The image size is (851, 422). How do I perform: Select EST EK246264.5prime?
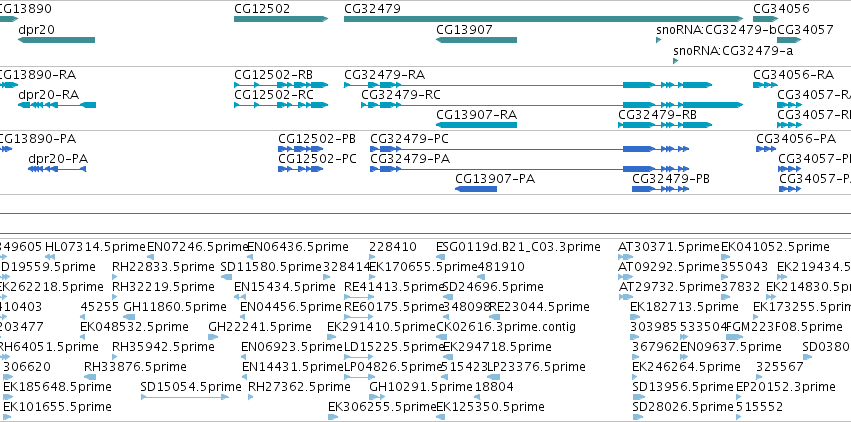pos(686,366)
